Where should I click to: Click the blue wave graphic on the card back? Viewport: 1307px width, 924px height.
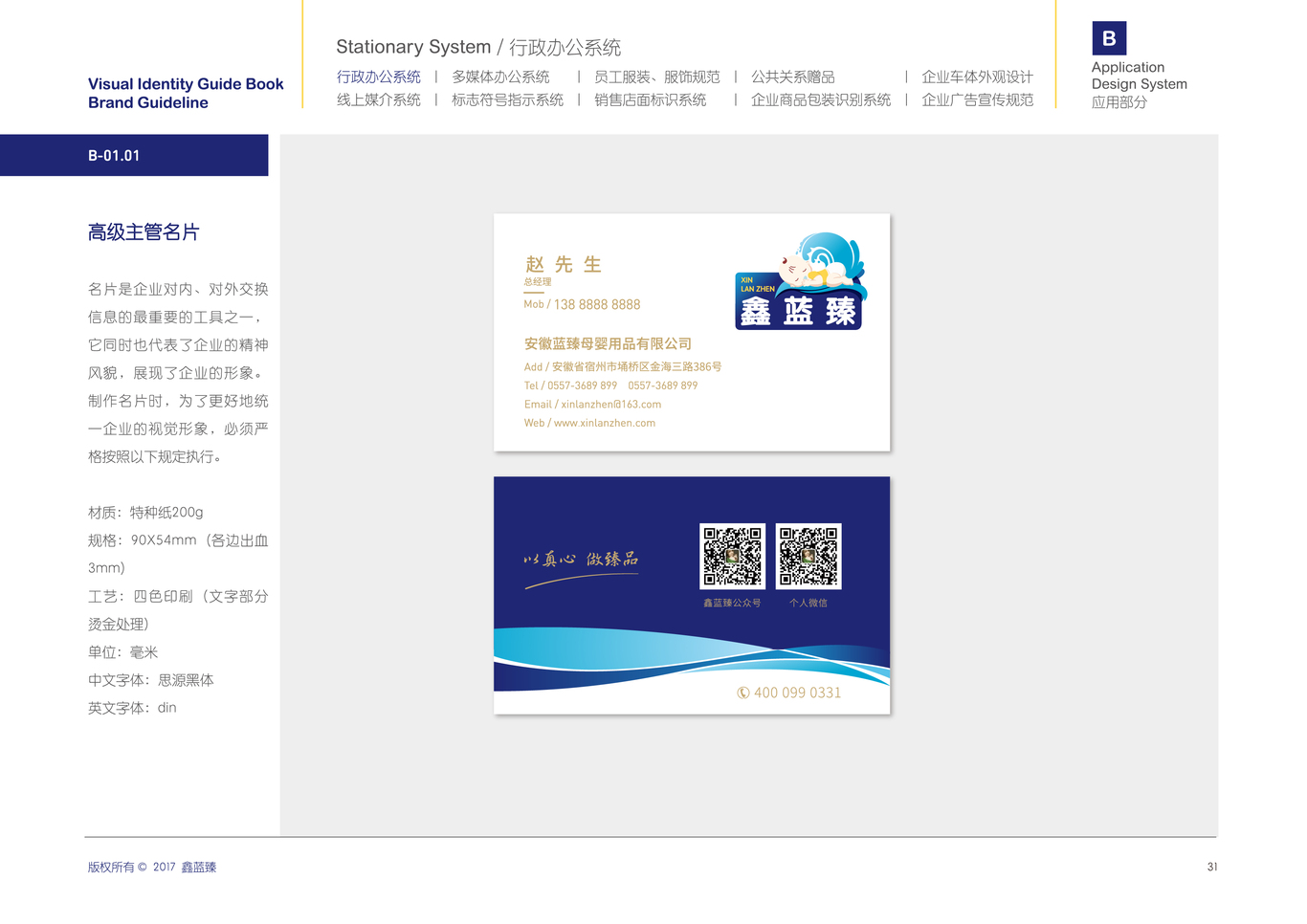point(692,658)
